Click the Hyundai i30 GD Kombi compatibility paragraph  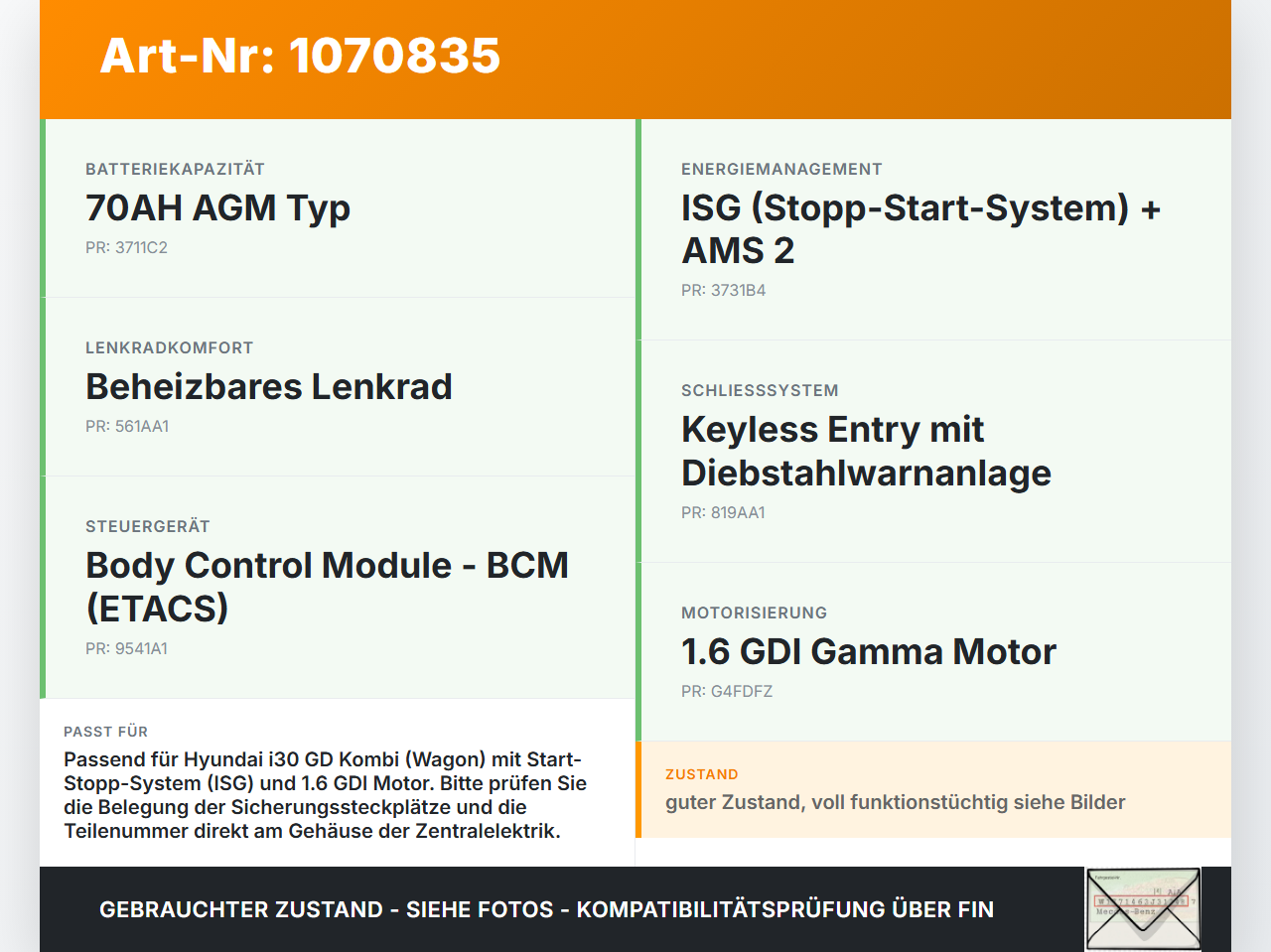pos(325,795)
